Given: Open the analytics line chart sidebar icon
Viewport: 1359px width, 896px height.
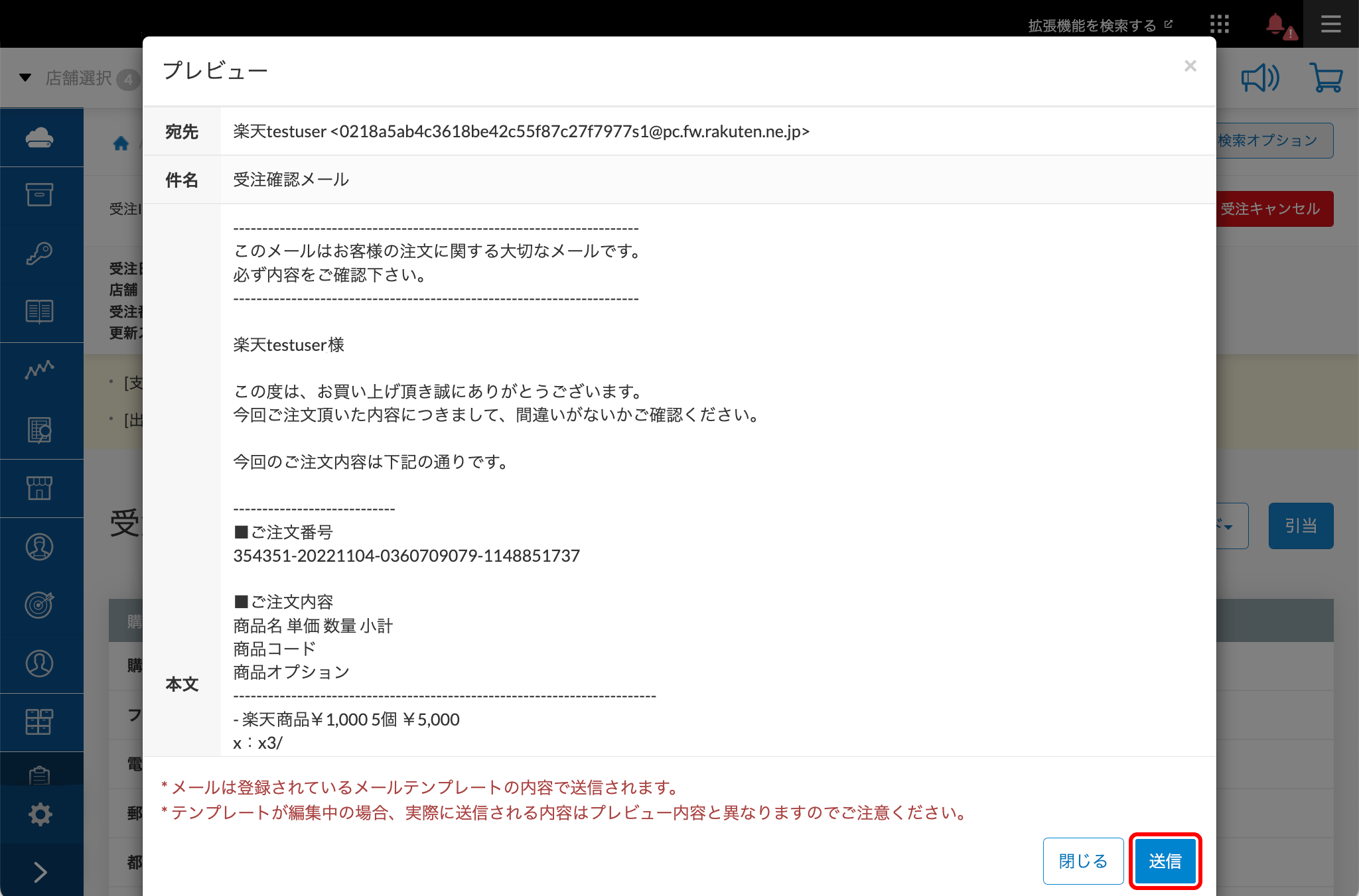Looking at the screenshot, I should coord(40,369).
